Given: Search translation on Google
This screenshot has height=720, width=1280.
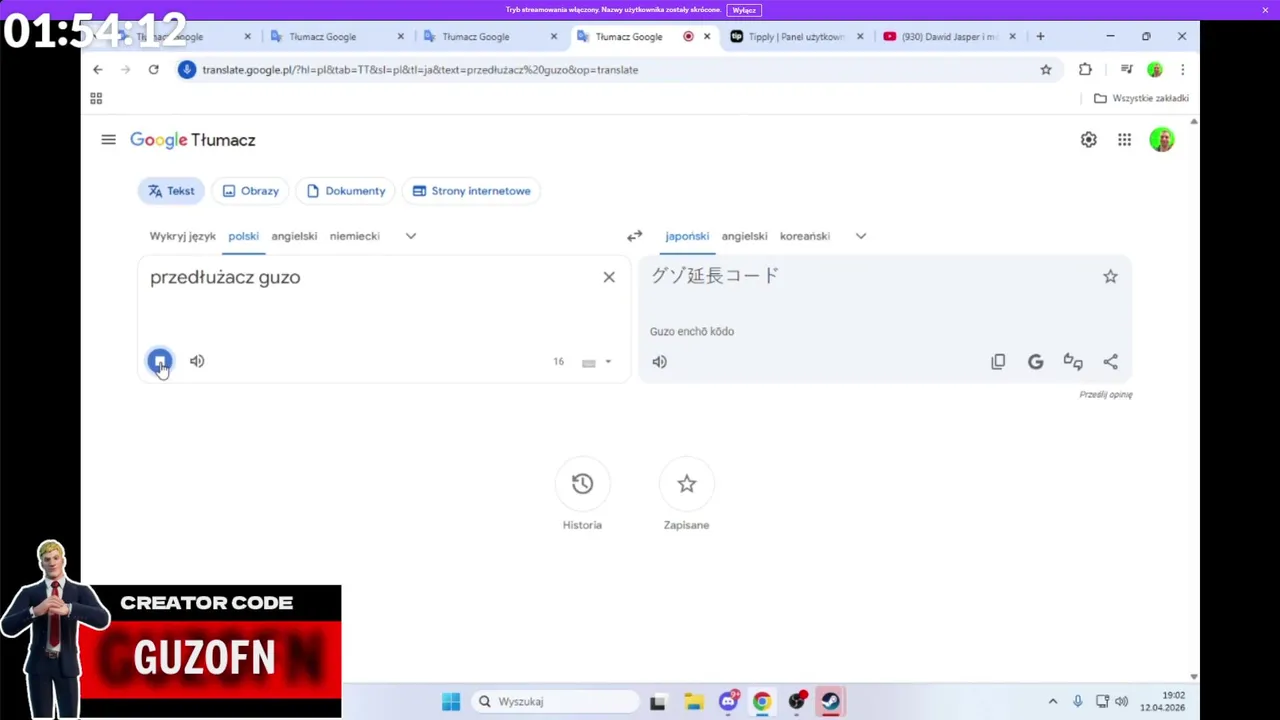Looking at the screenshot, I should (1035, 362).
